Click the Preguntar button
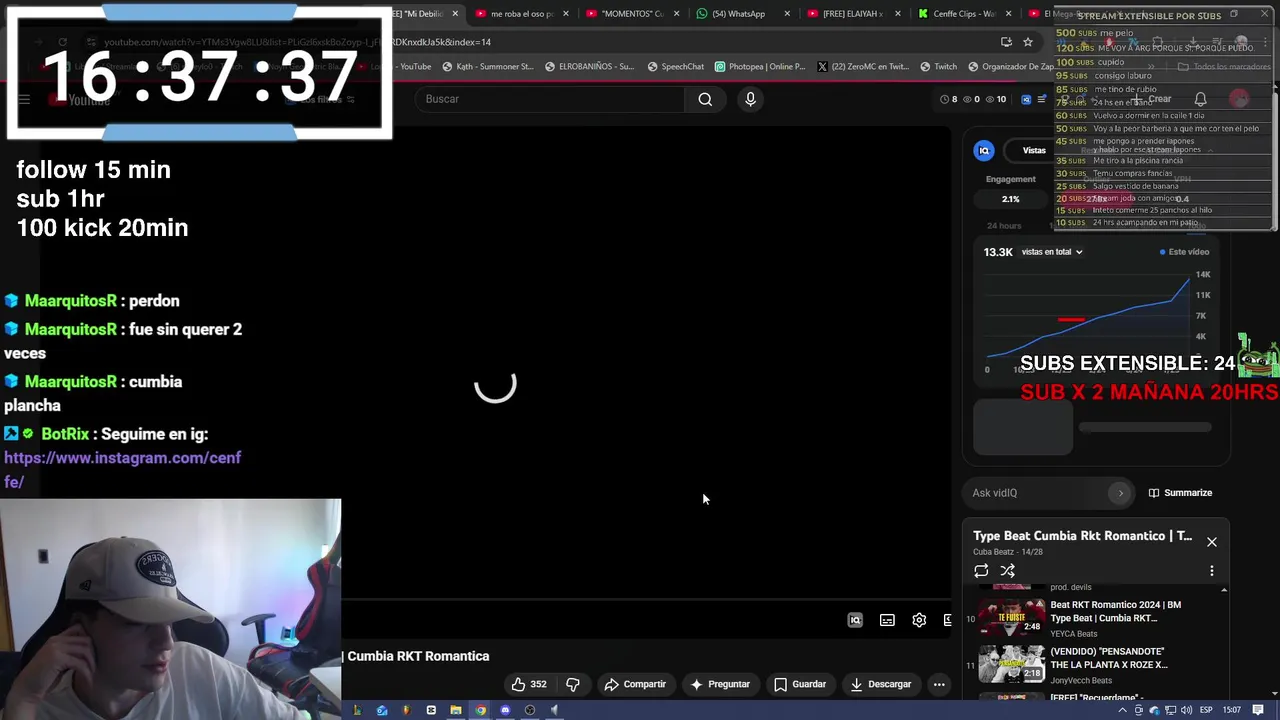 (x=720, y=684)
